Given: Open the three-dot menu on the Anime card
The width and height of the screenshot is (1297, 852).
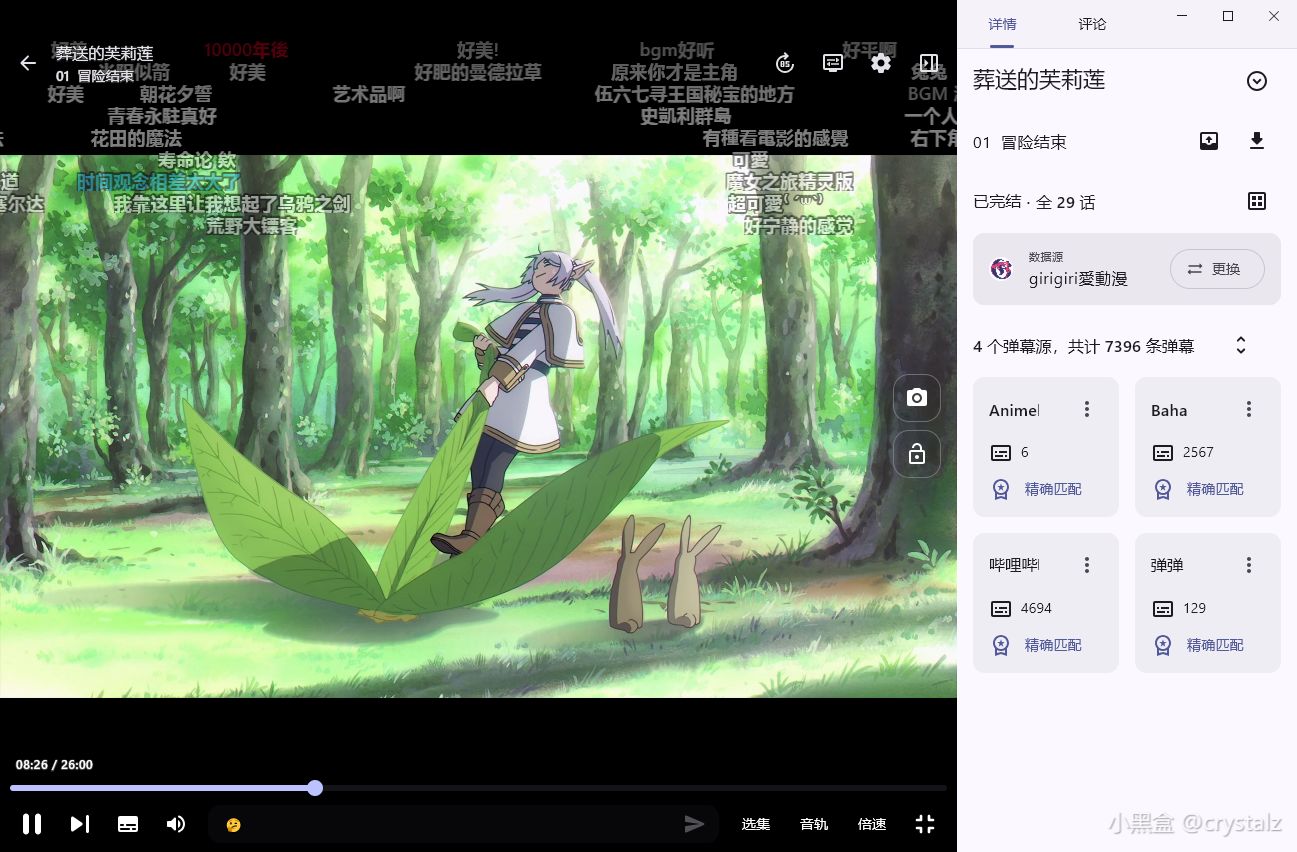Looking at the screenshot, I should (1087, 409).
